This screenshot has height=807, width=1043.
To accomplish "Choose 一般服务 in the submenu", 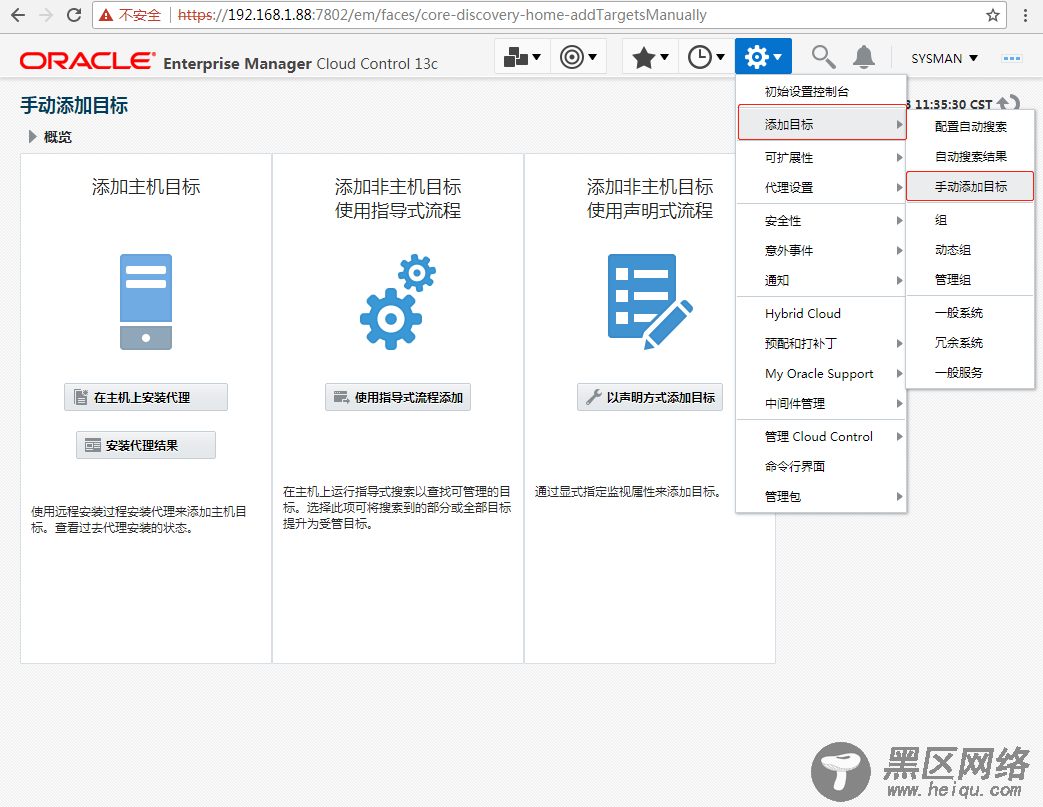I will coord(970,373).
